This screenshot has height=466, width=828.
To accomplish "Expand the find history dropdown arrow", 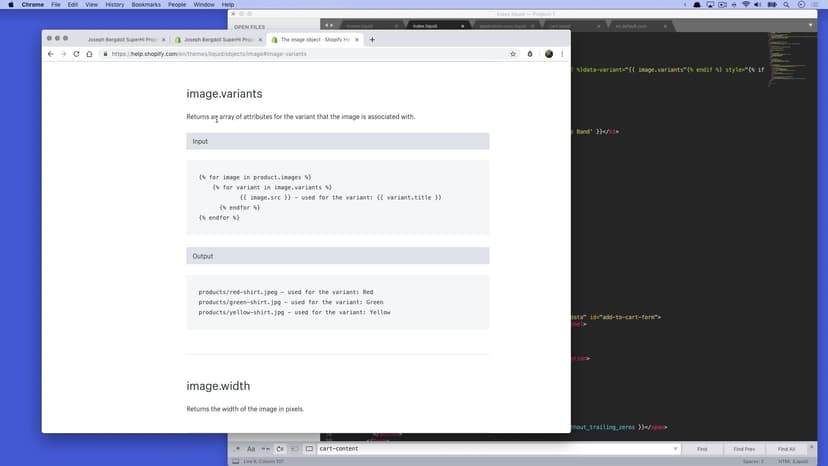I will [677, 449].
